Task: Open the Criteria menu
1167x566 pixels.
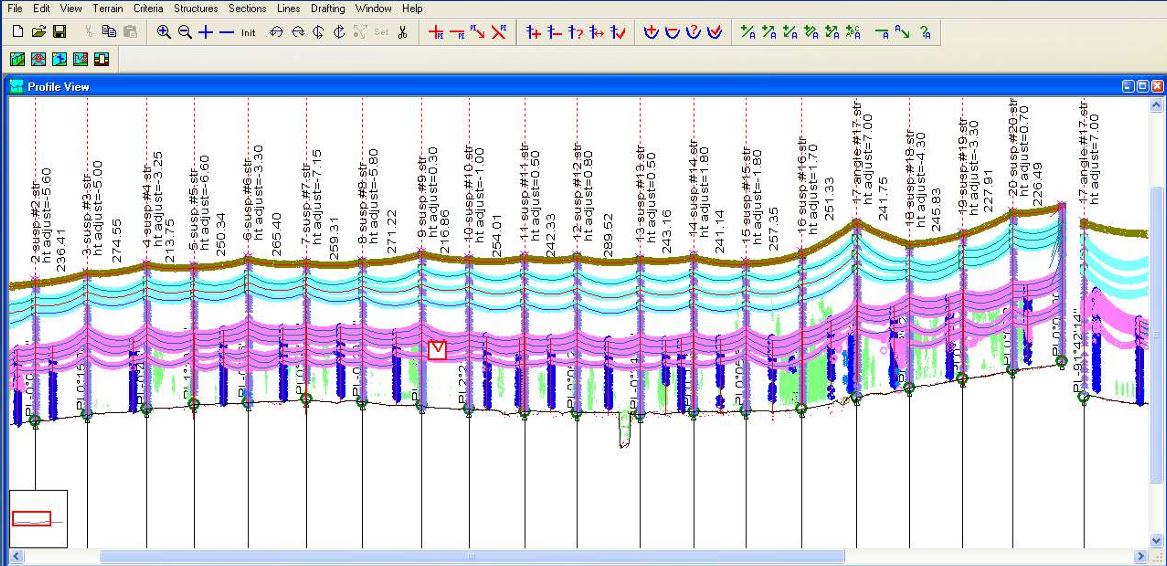Action: point(148,8)
